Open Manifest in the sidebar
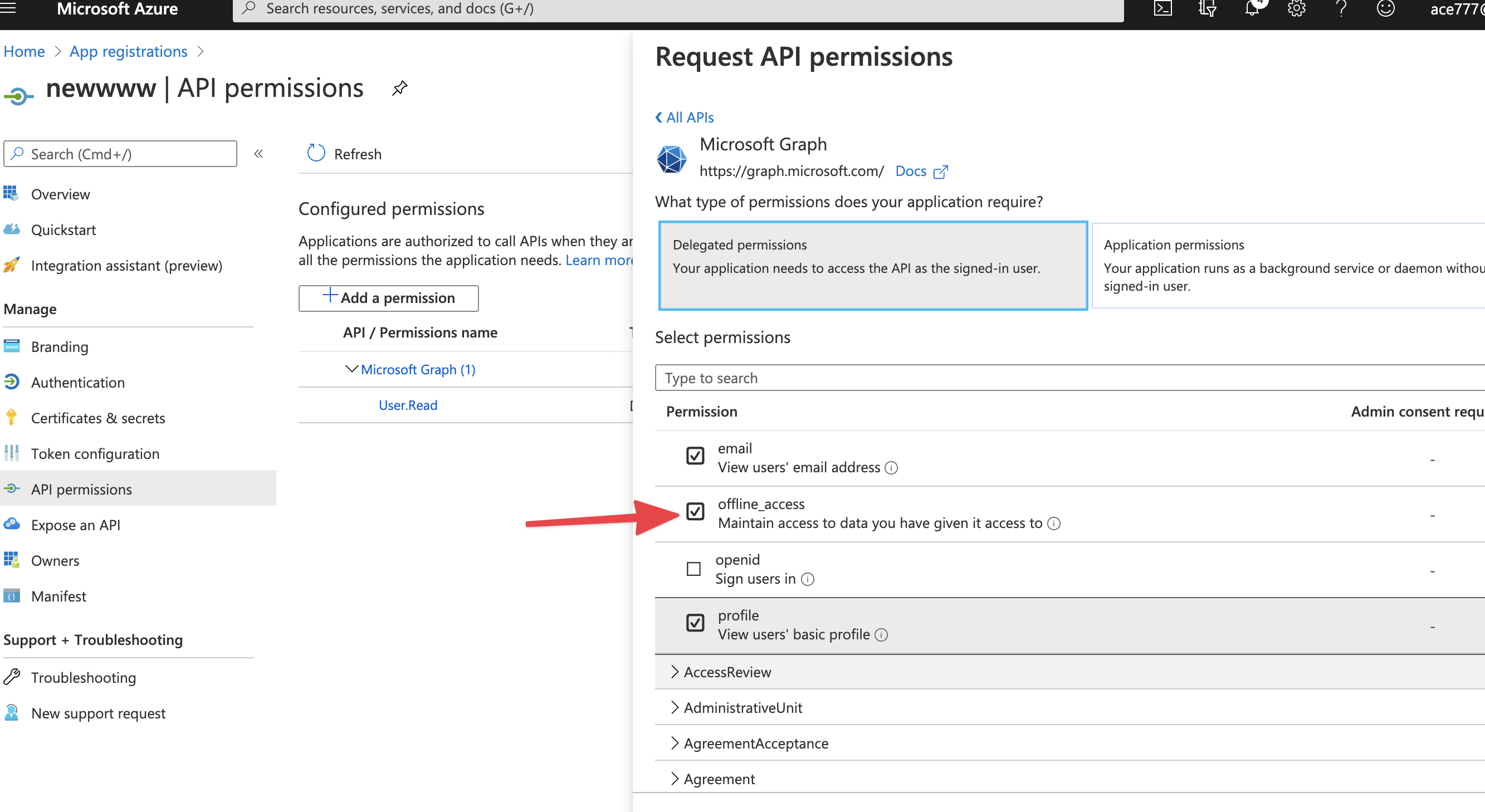Screen dimensions: 1485x812 pos(59,596)
